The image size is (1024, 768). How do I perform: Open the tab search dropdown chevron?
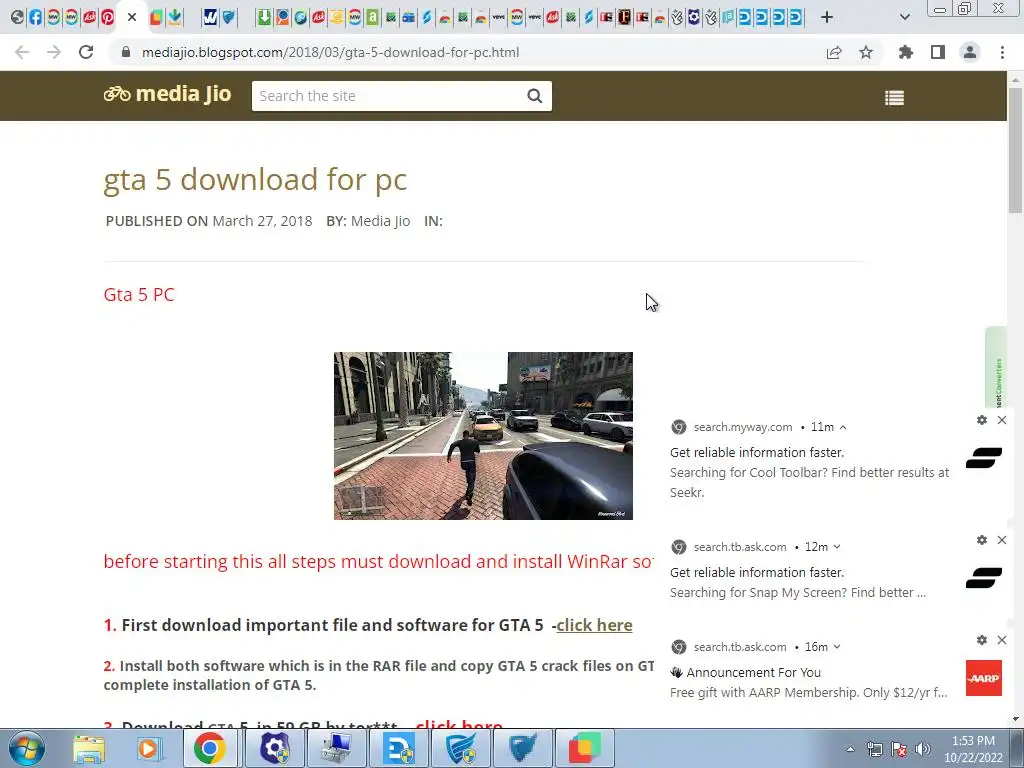tap(904, 18)
